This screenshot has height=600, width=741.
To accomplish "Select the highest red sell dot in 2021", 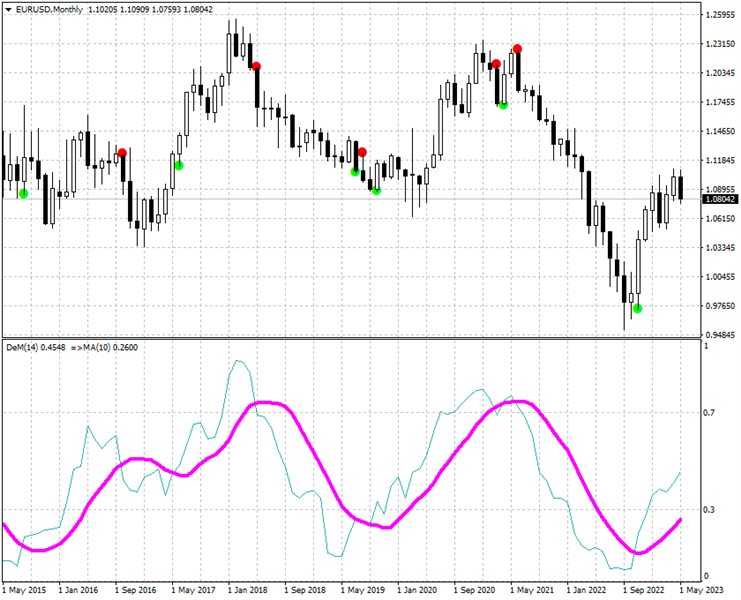I will pos(517,49).
